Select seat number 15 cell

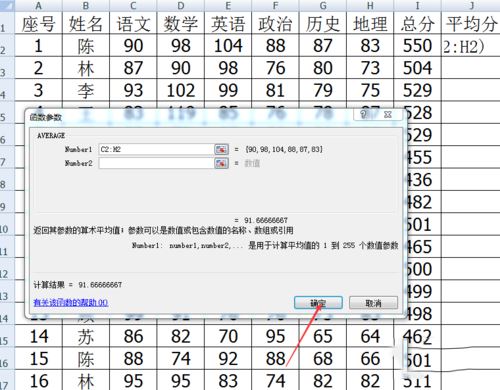[x=39, y=359]
